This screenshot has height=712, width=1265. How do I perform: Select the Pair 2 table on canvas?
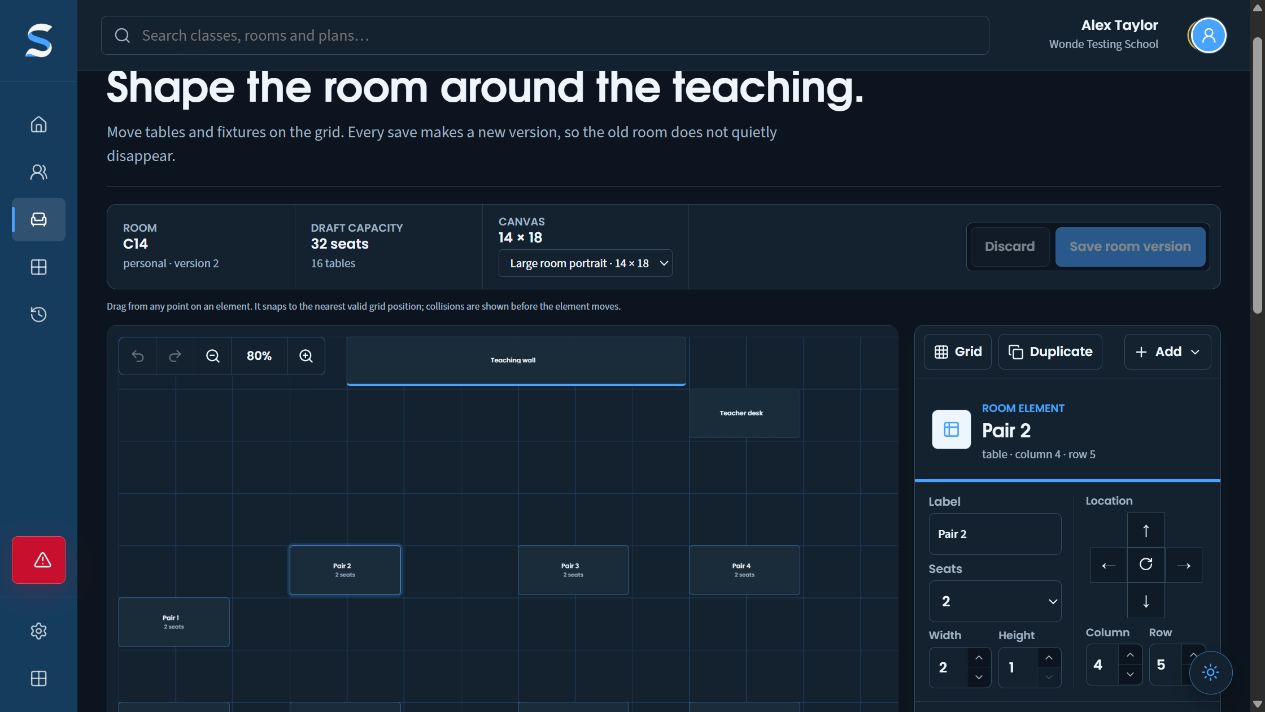coord(345,570)
